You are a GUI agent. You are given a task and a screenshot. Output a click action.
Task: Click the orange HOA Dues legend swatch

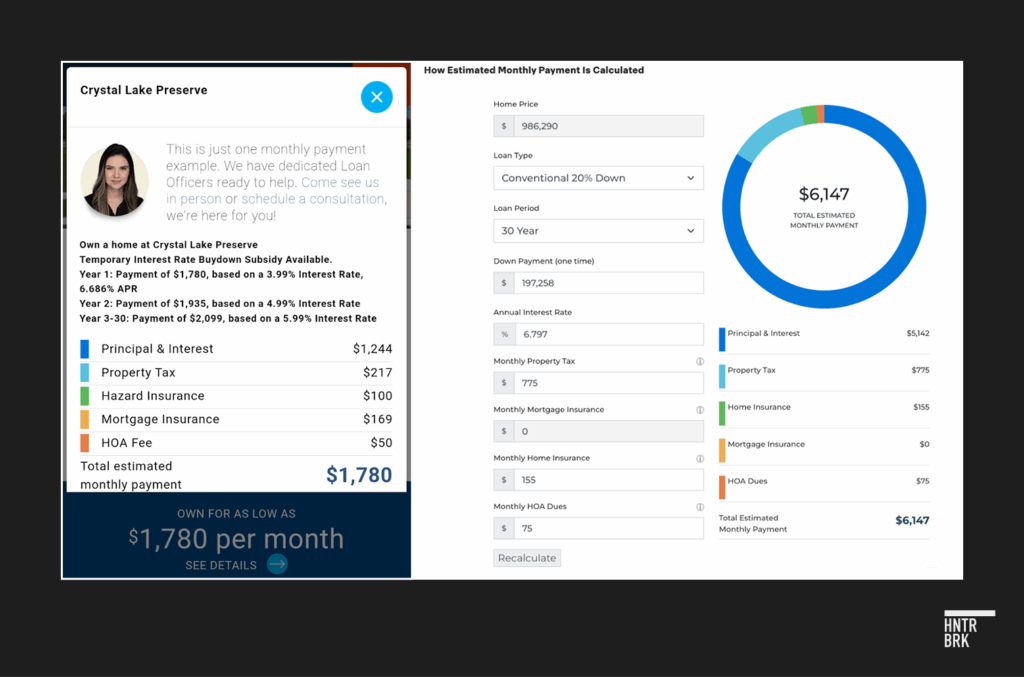click(722, 487)
